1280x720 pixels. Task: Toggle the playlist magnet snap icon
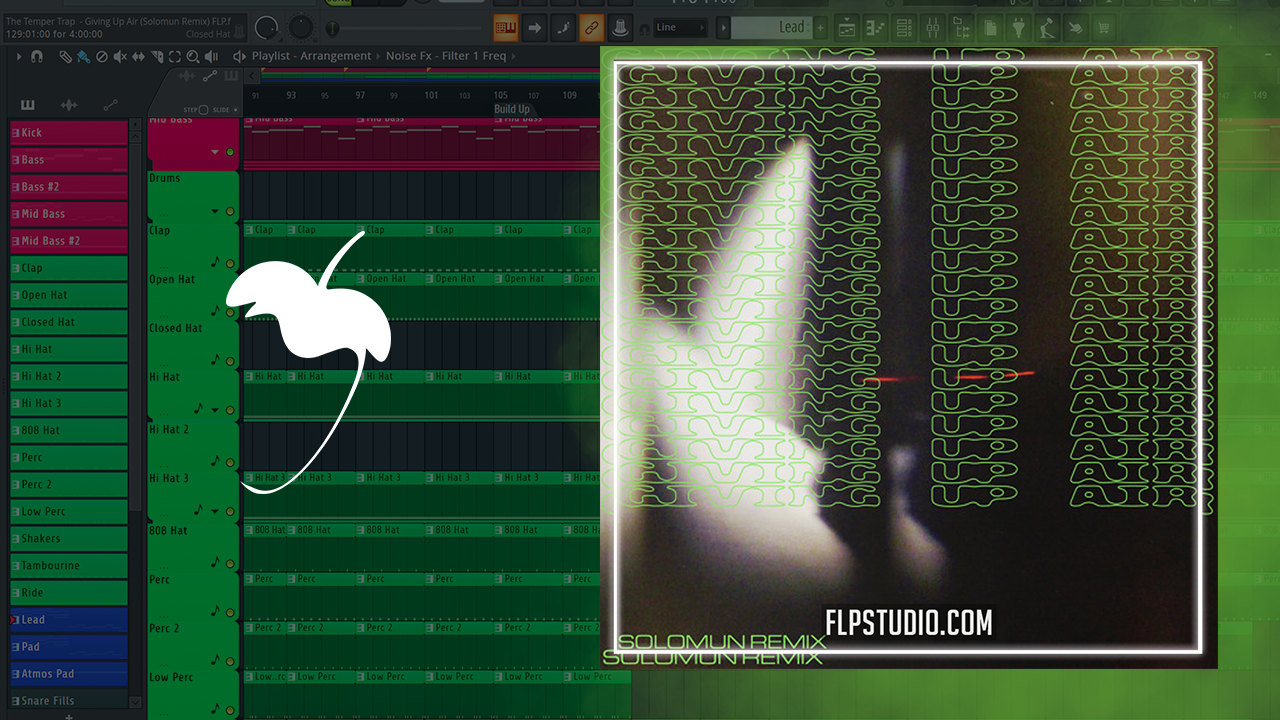pyautogui.click(x=37, y=57)
